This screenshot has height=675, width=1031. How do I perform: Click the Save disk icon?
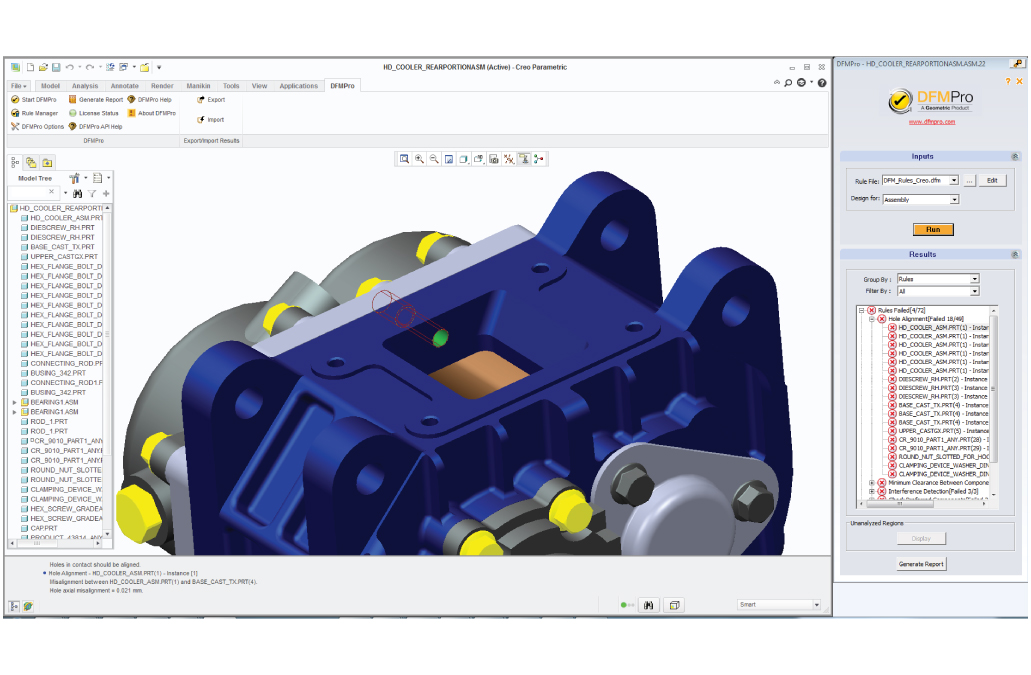click(57, 67)
